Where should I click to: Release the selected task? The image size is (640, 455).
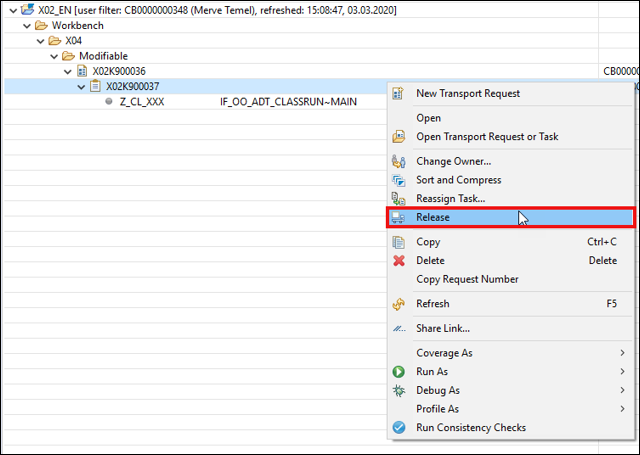511,217
